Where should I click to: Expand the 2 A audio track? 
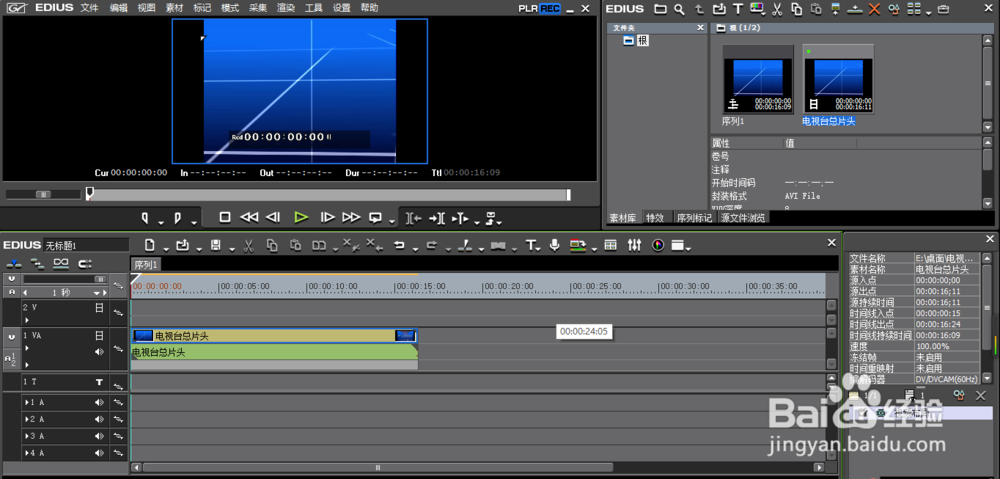[26, 419]
